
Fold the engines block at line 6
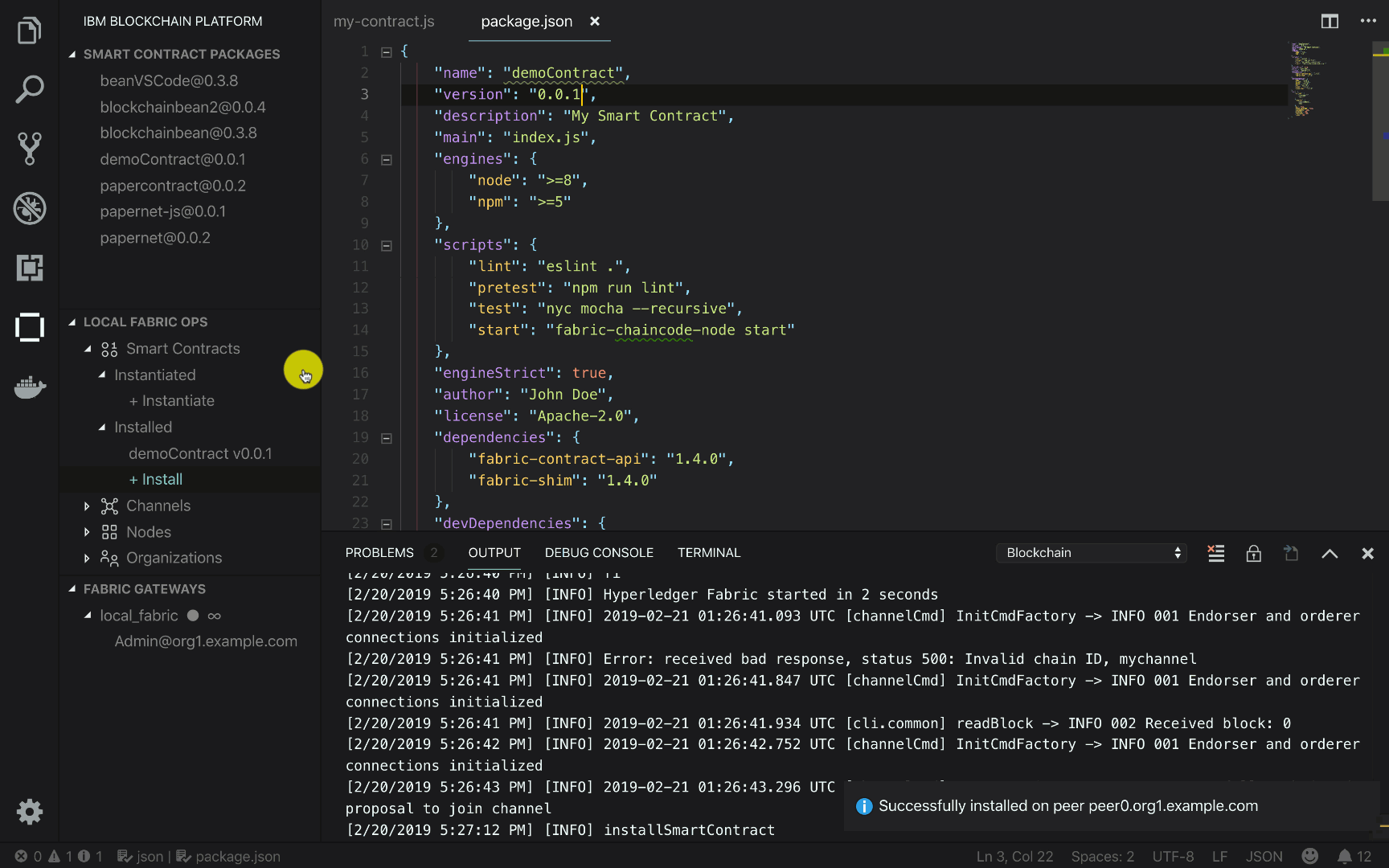pyautogui.click(x=386, y=159)
